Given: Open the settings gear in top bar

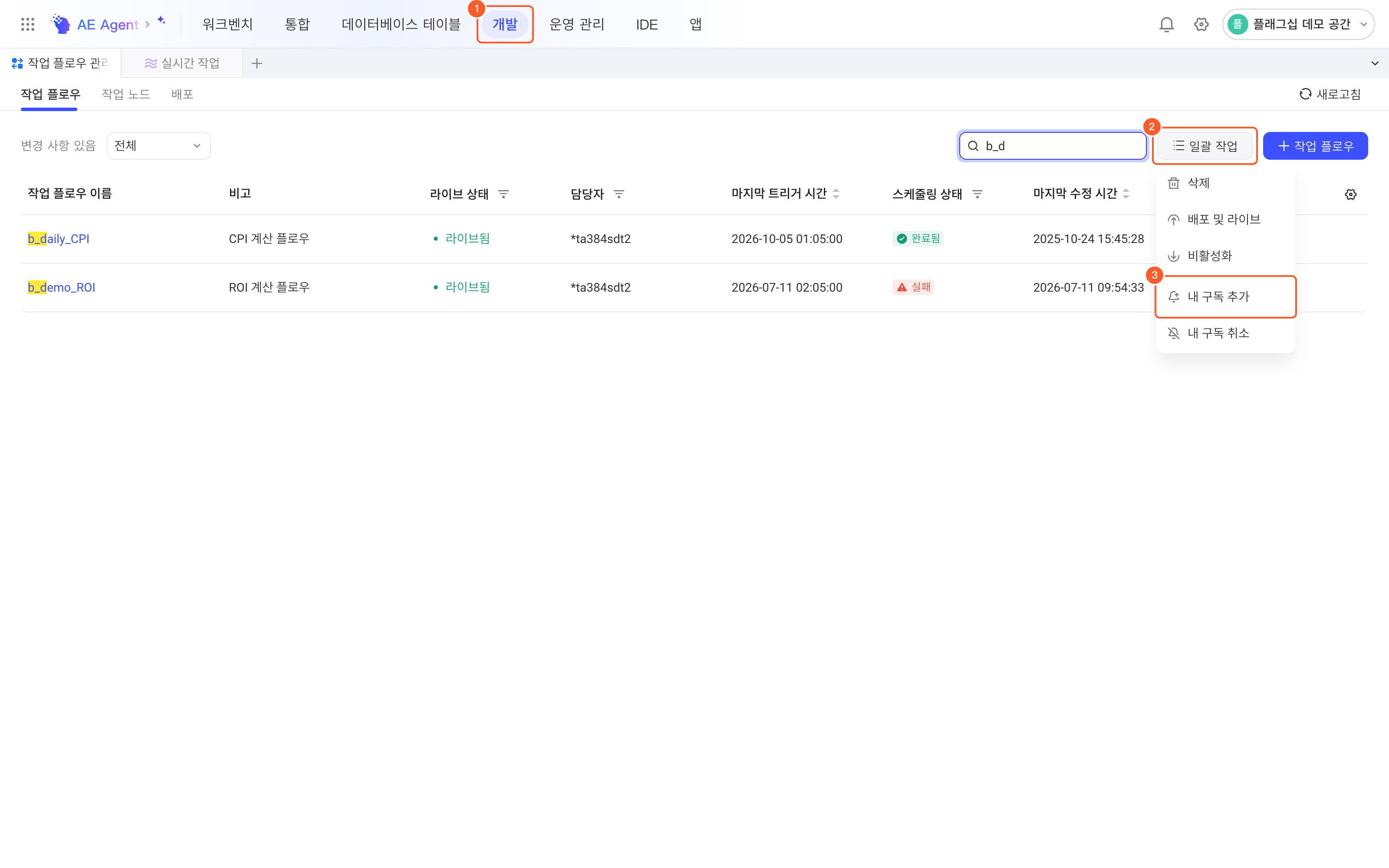Looking at the screenshot, I should tap(1201, 24).
